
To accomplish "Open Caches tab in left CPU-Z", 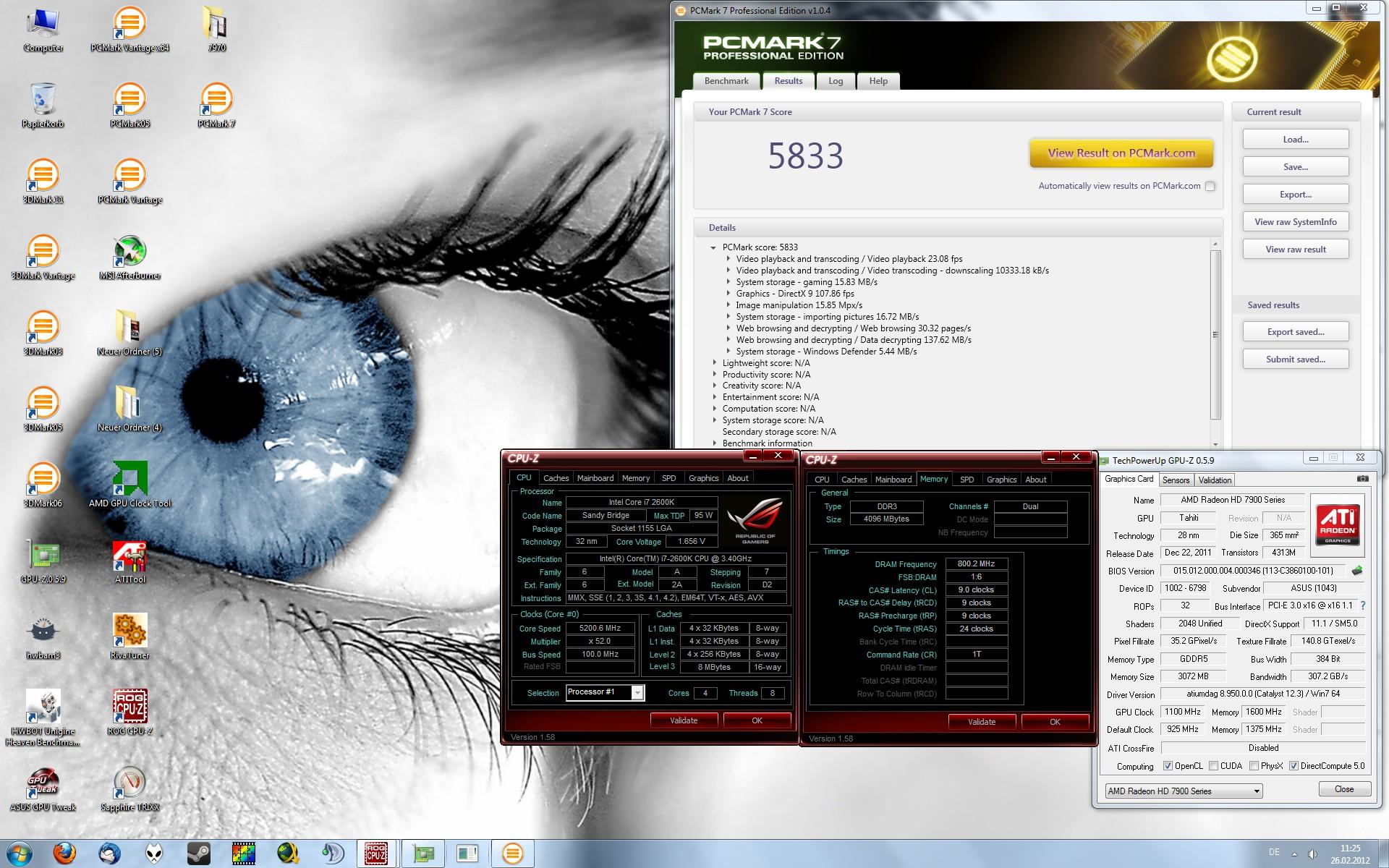I will [x=556, y=478].
